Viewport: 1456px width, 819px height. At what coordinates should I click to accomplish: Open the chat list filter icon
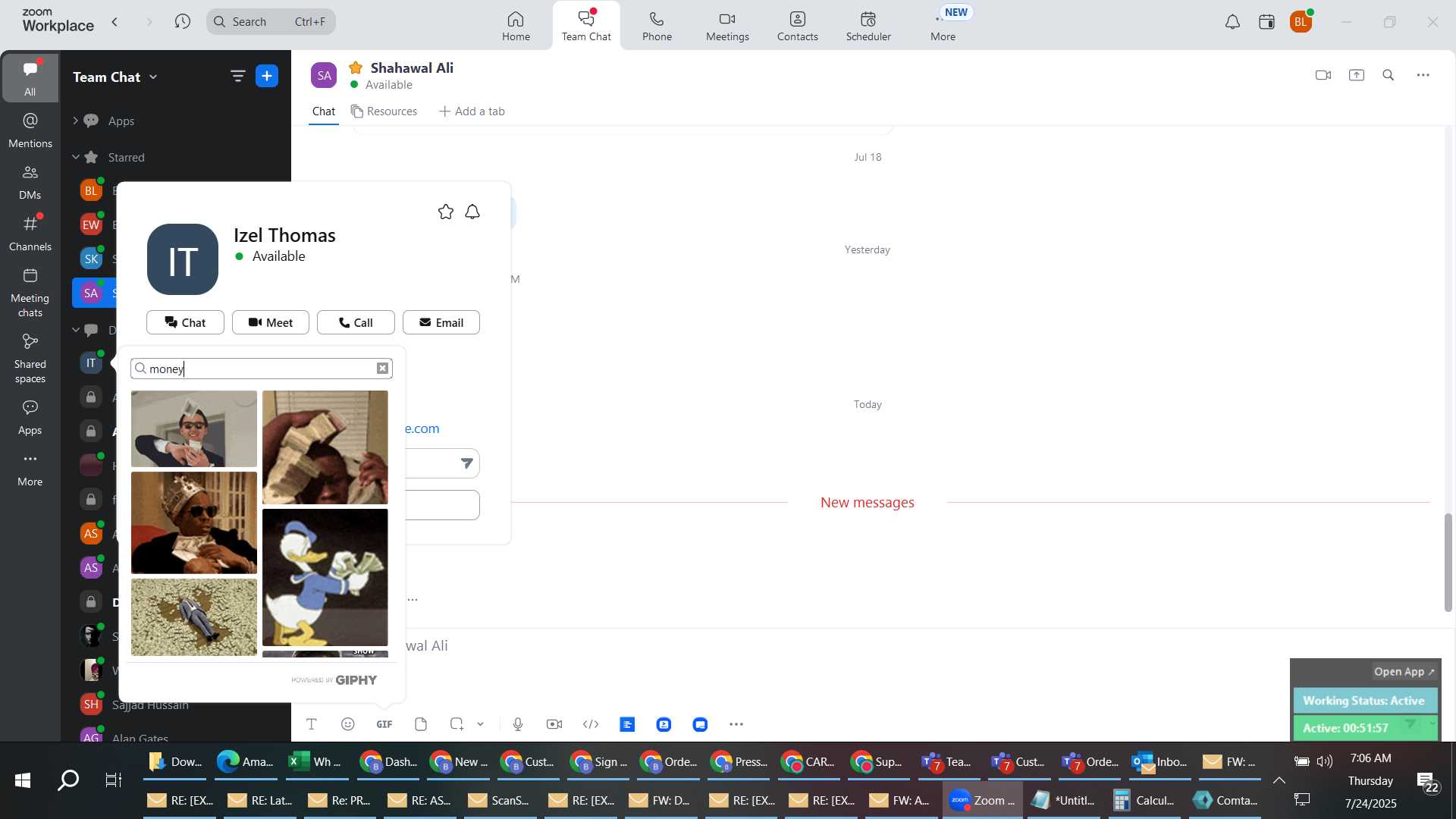coord(237,76)
